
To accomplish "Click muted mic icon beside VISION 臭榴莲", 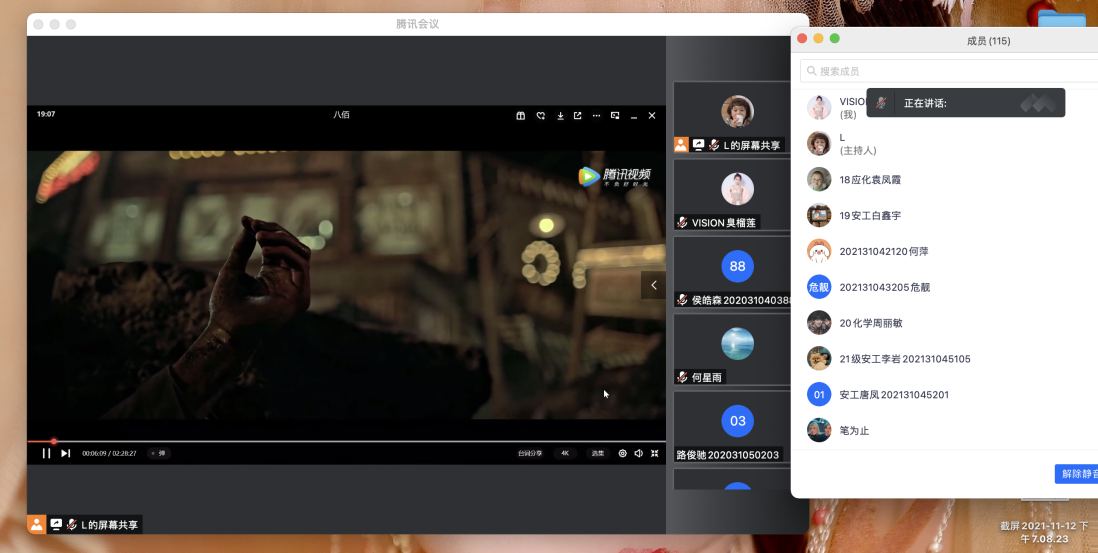I will coord(682,223).
